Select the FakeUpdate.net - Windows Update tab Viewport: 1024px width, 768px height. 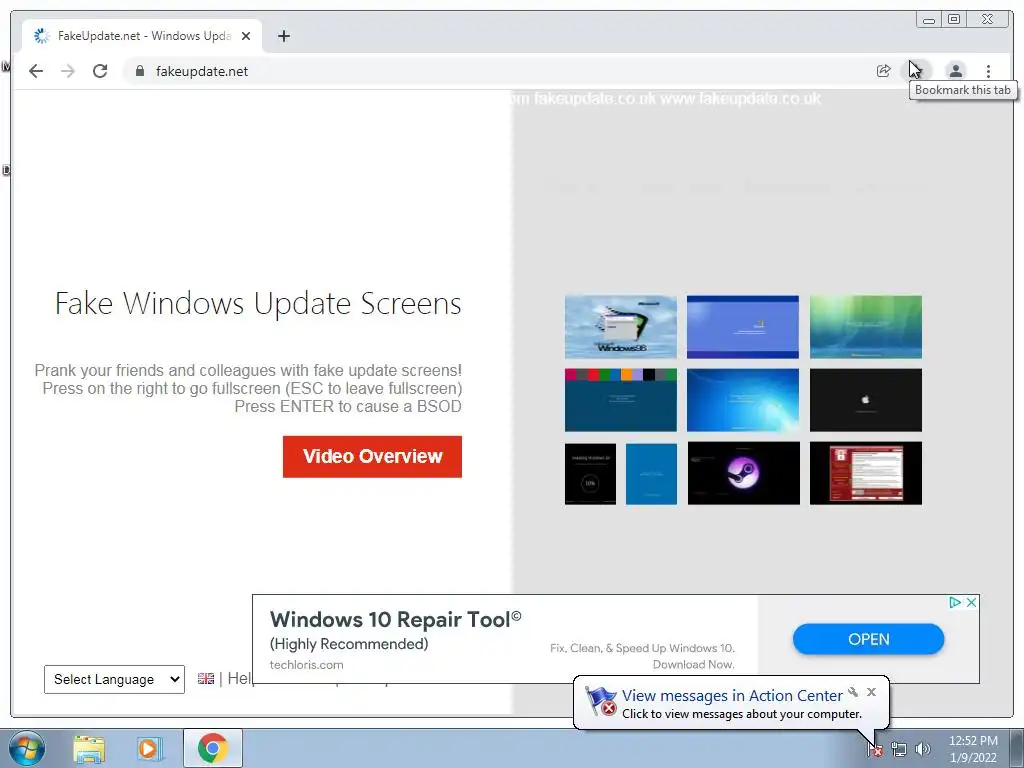click(x=142, y=36)
